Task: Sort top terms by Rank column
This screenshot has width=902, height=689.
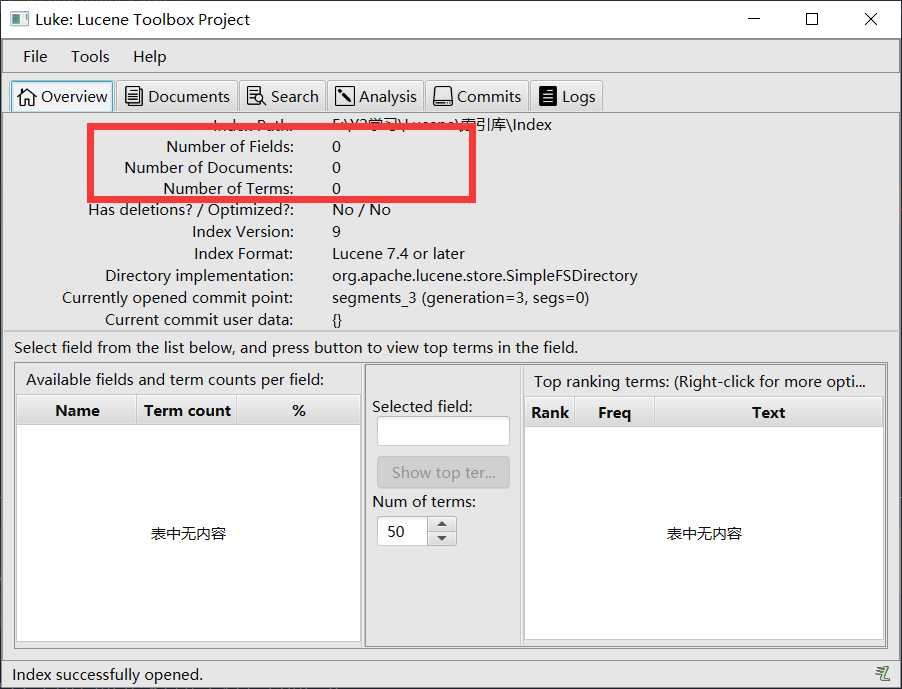Action: point(550,412)
